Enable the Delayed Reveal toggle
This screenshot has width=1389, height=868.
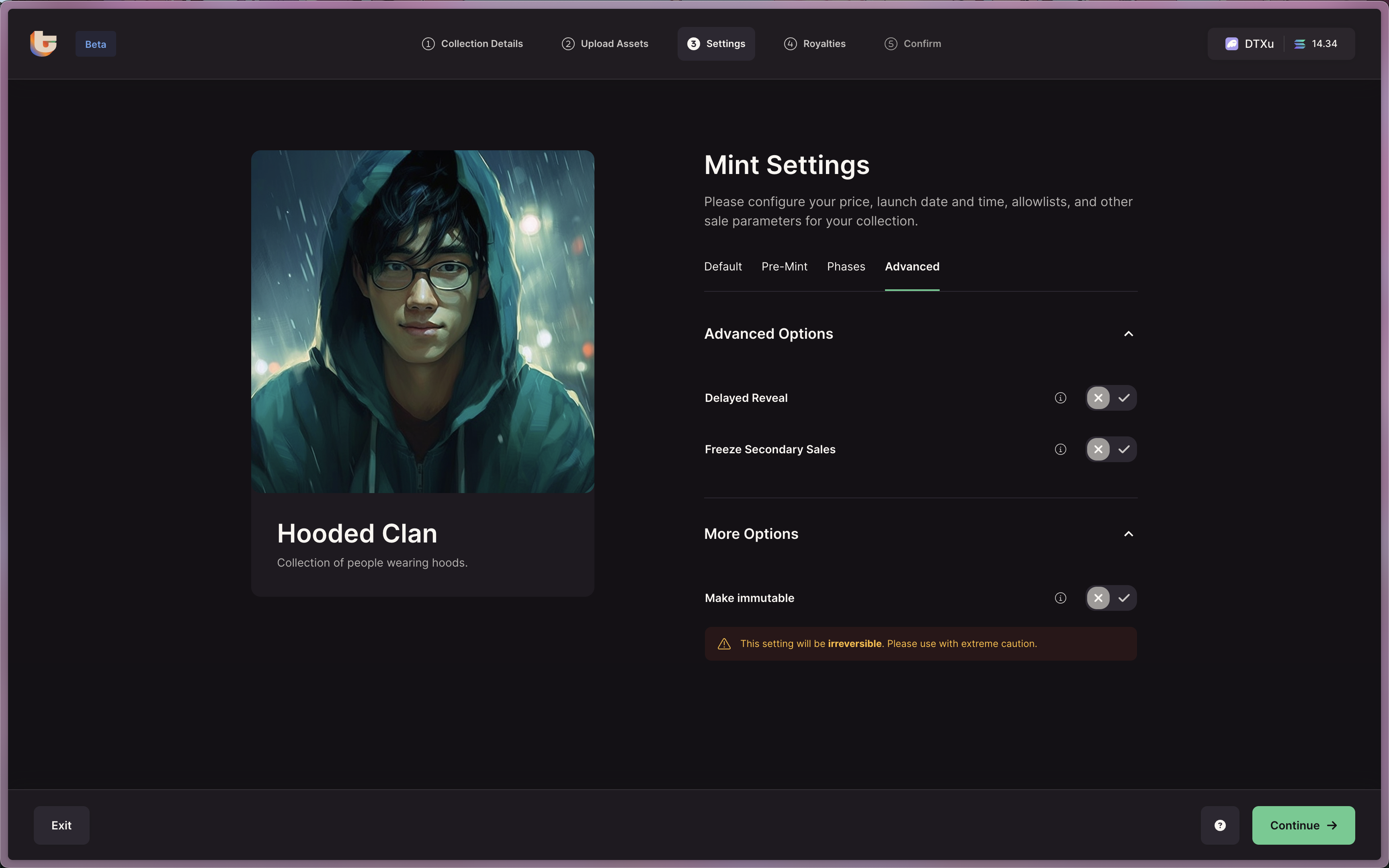click(x=1123, y=398)
